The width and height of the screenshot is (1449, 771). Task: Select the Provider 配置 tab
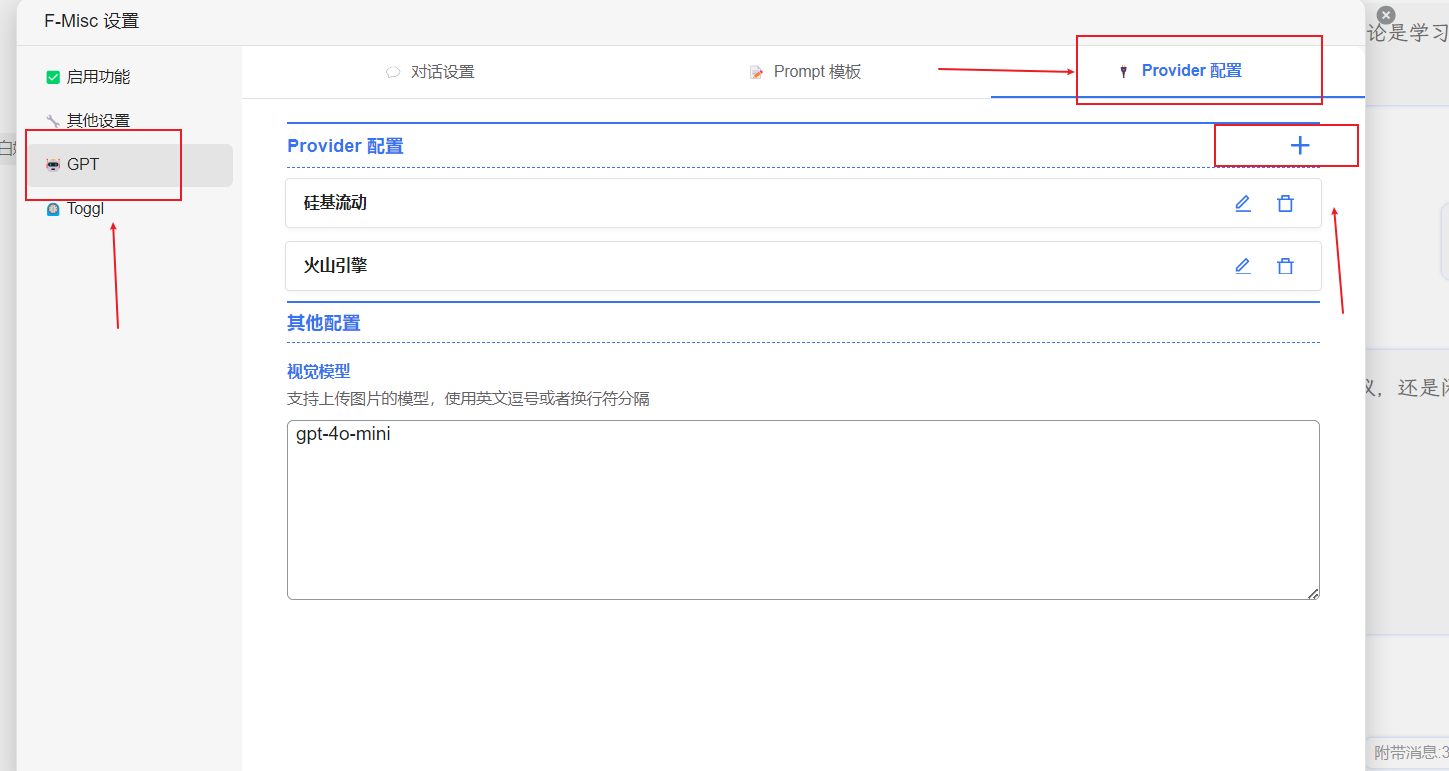pos(1180,71)
